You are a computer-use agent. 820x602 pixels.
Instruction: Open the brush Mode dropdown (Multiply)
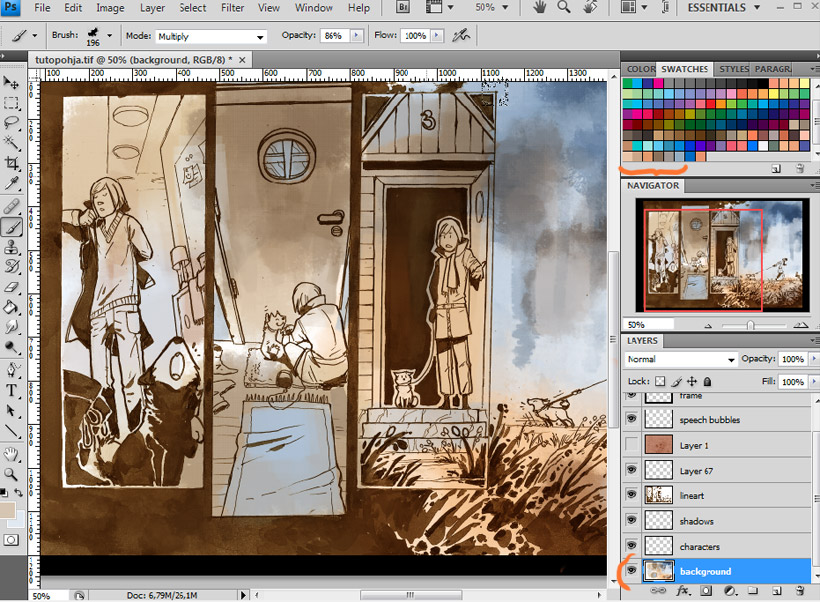click(211, 37)
